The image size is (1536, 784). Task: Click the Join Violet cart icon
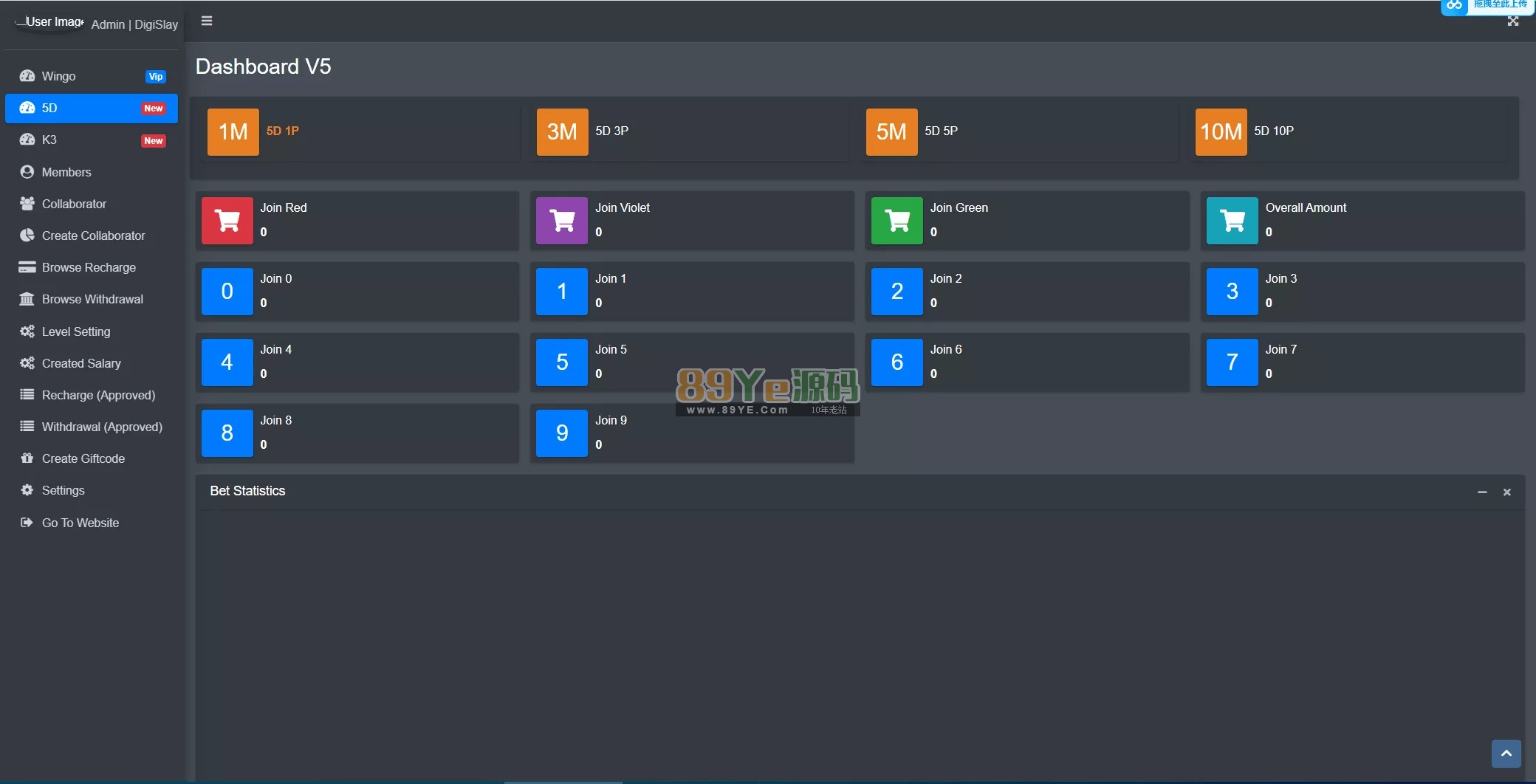(562, 220)
